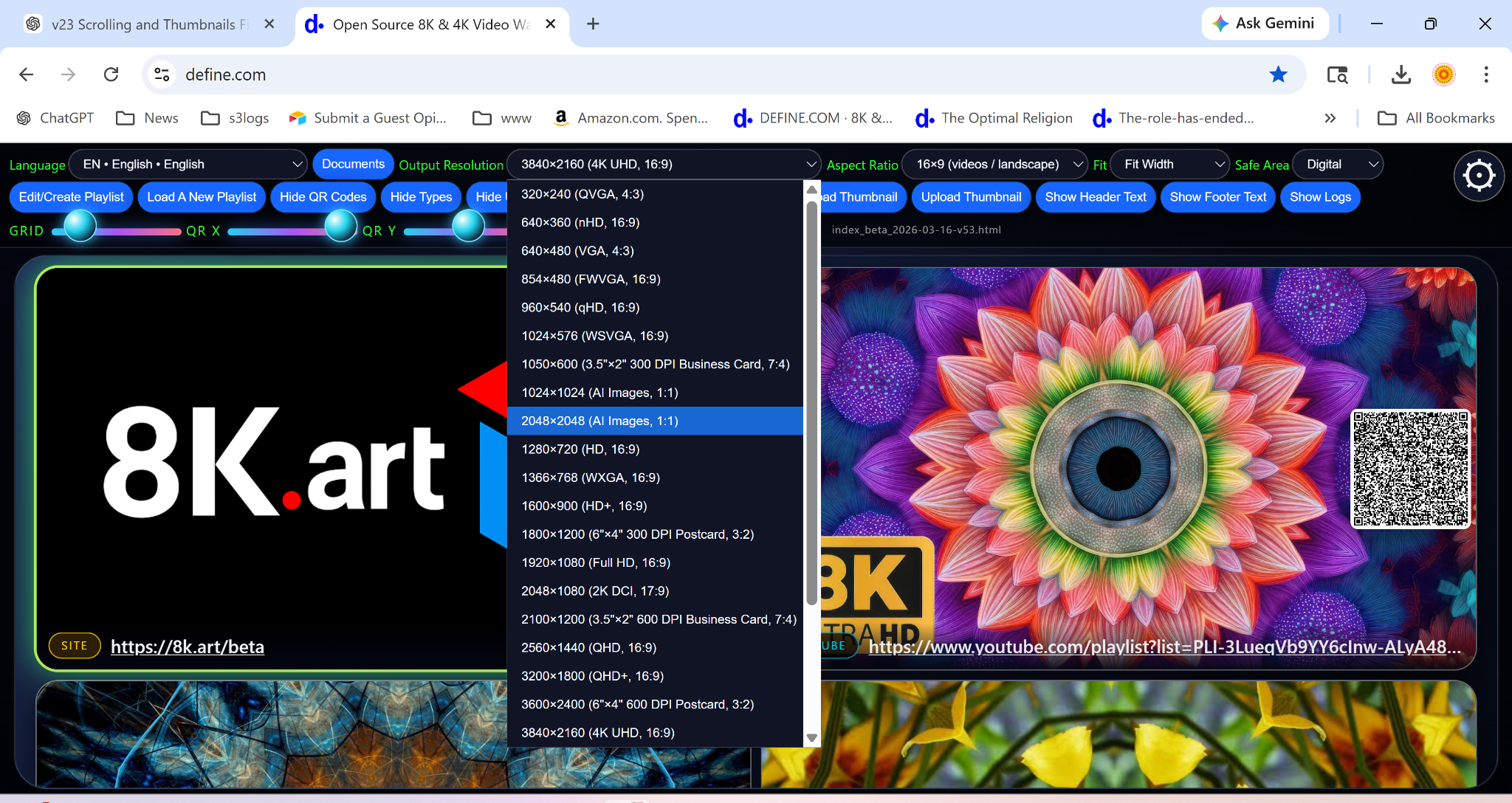Screen dimensions: 1512x803
Task: Open the https://8k.art/beta link
Action: pyautogui.click(x=188, y=647)
